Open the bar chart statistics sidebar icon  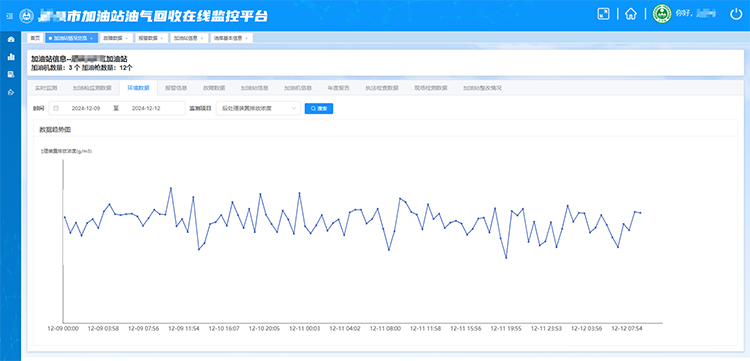coord(11,57)
